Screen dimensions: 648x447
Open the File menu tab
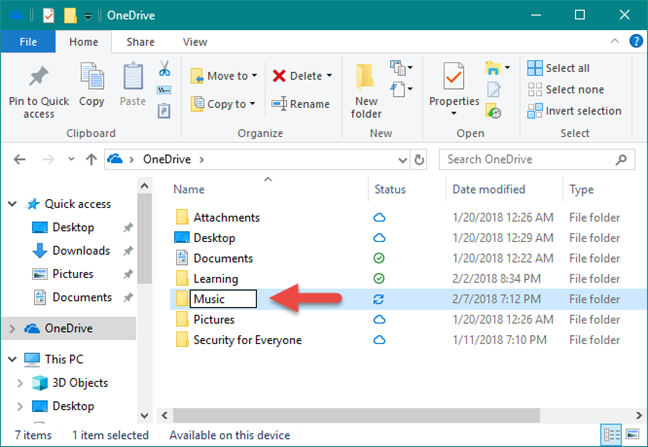(28, 42)
